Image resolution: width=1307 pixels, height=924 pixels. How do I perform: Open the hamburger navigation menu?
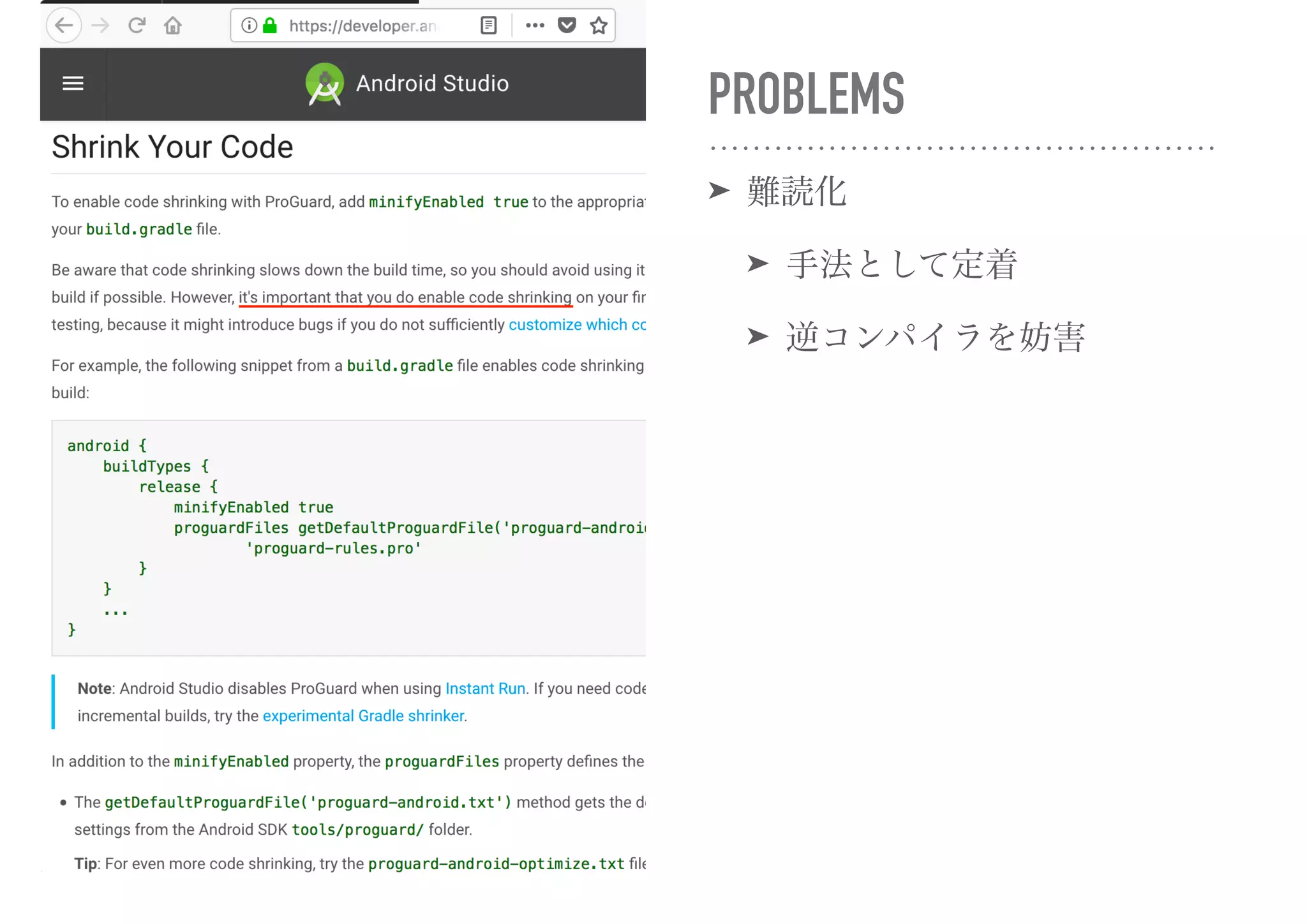[73, 84]
